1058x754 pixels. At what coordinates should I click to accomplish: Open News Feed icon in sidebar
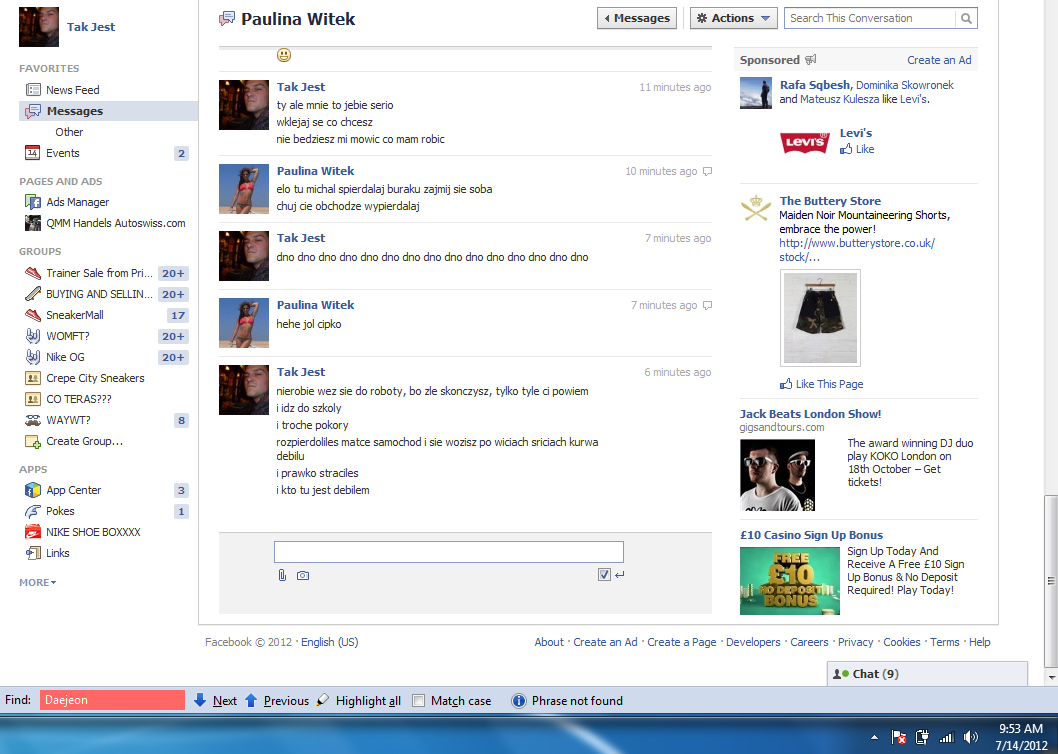pos(33,90)
